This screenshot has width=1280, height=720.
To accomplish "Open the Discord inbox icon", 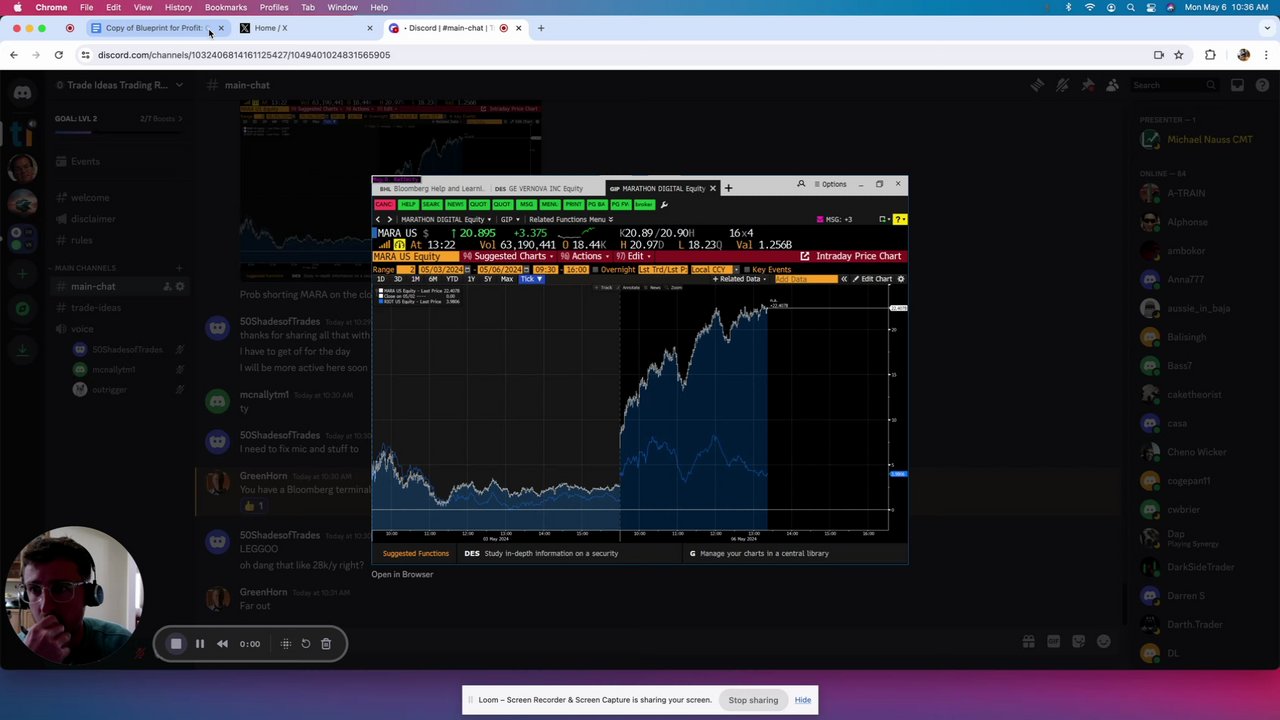I will click(1237, 85).
